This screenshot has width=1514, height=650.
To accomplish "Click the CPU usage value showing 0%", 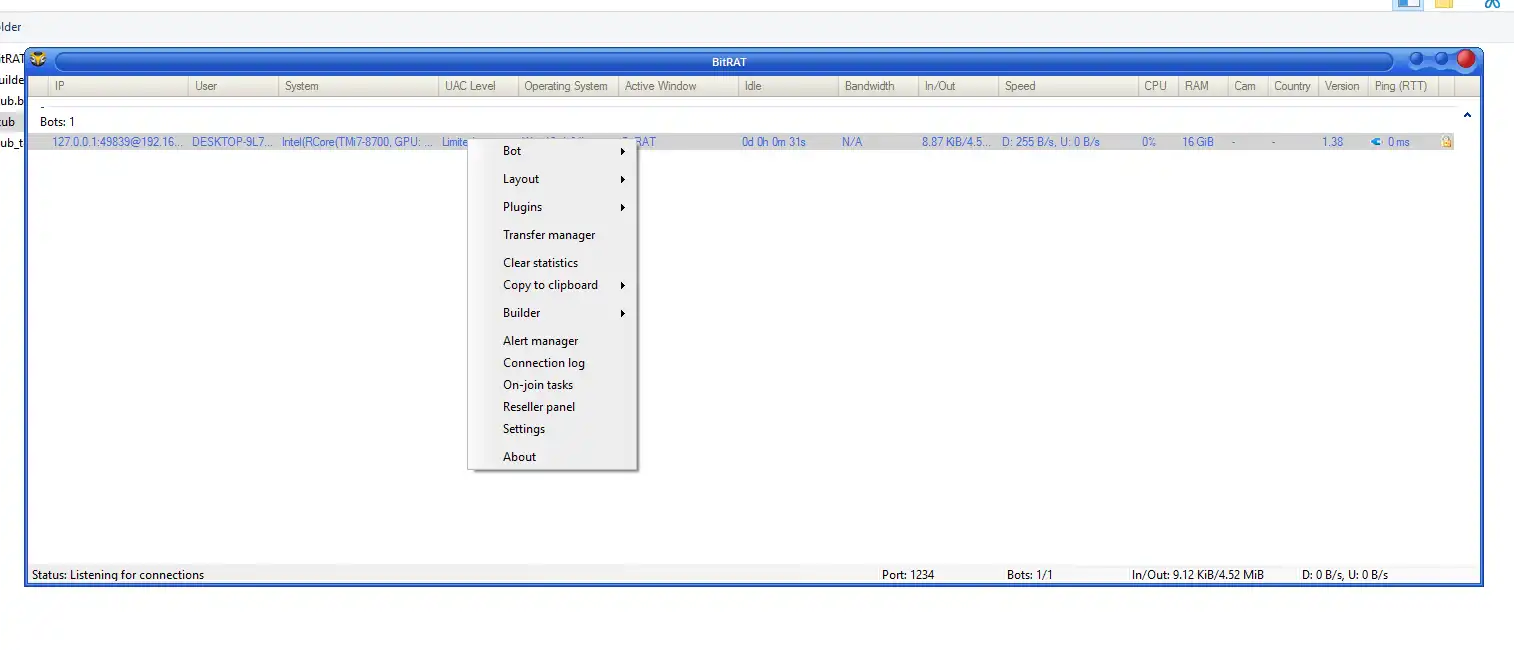I will [1148, 141].
